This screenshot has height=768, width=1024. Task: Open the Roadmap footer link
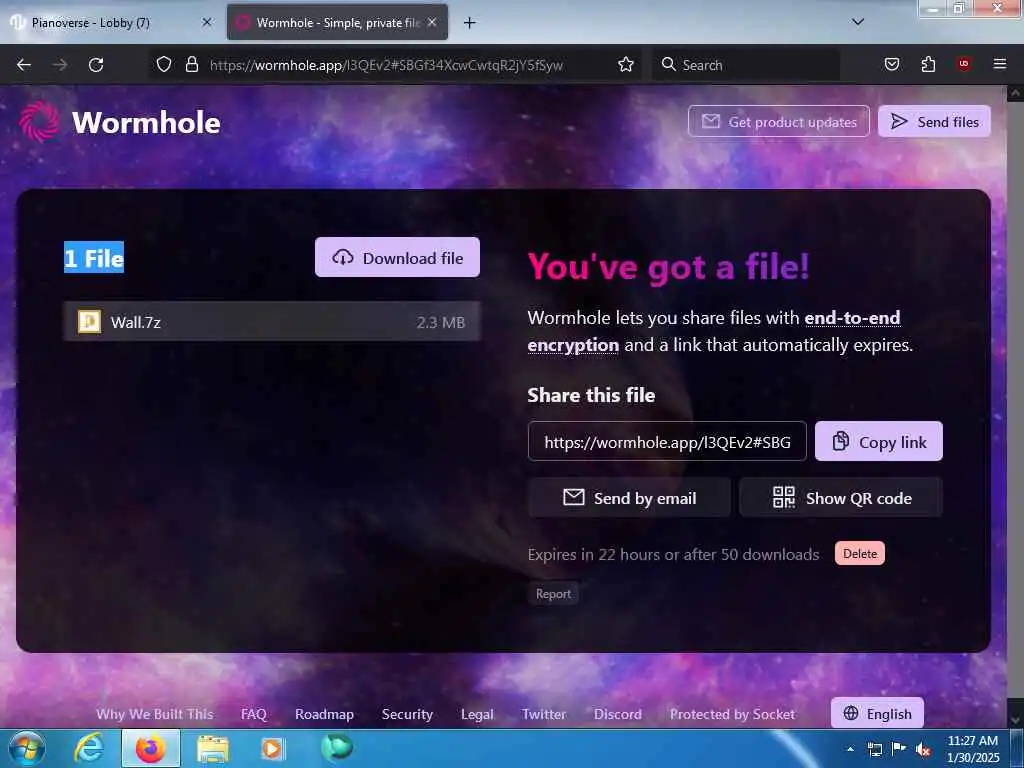point(324,714)
